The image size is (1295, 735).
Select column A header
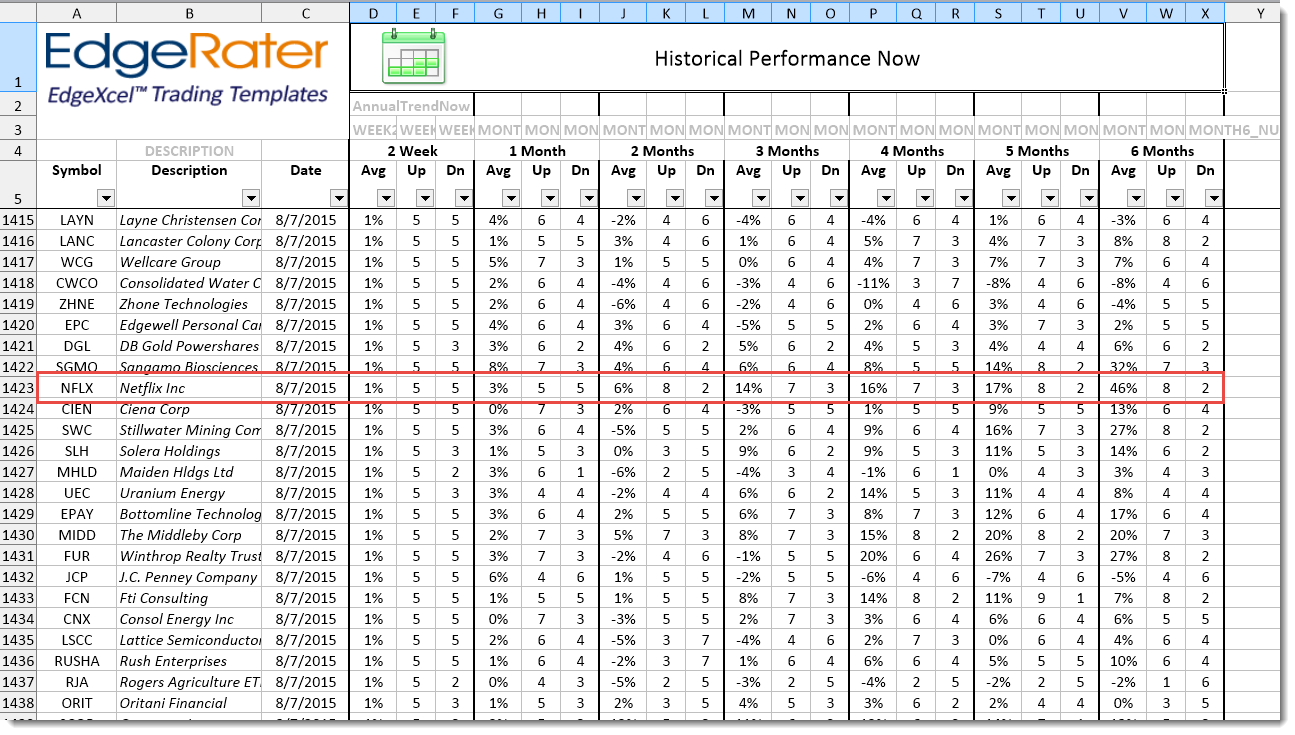coord(77,12)
